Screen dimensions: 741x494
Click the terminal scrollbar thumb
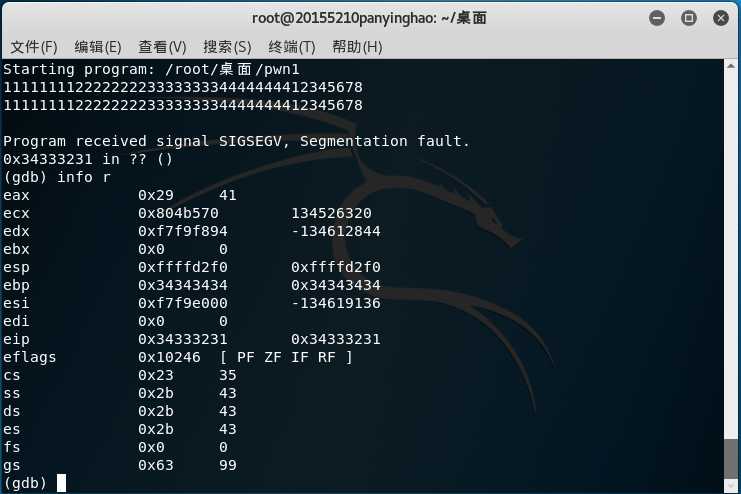pos(731,459)
